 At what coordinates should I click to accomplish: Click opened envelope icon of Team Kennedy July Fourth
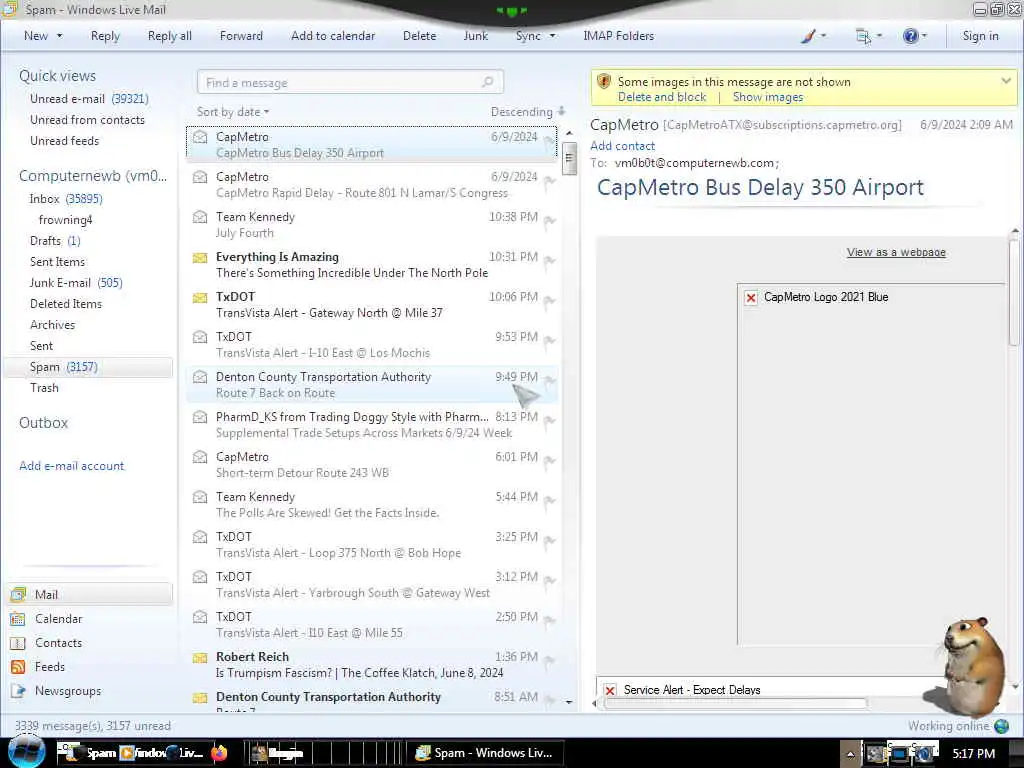pyautogui.click(x=200, y=217)
